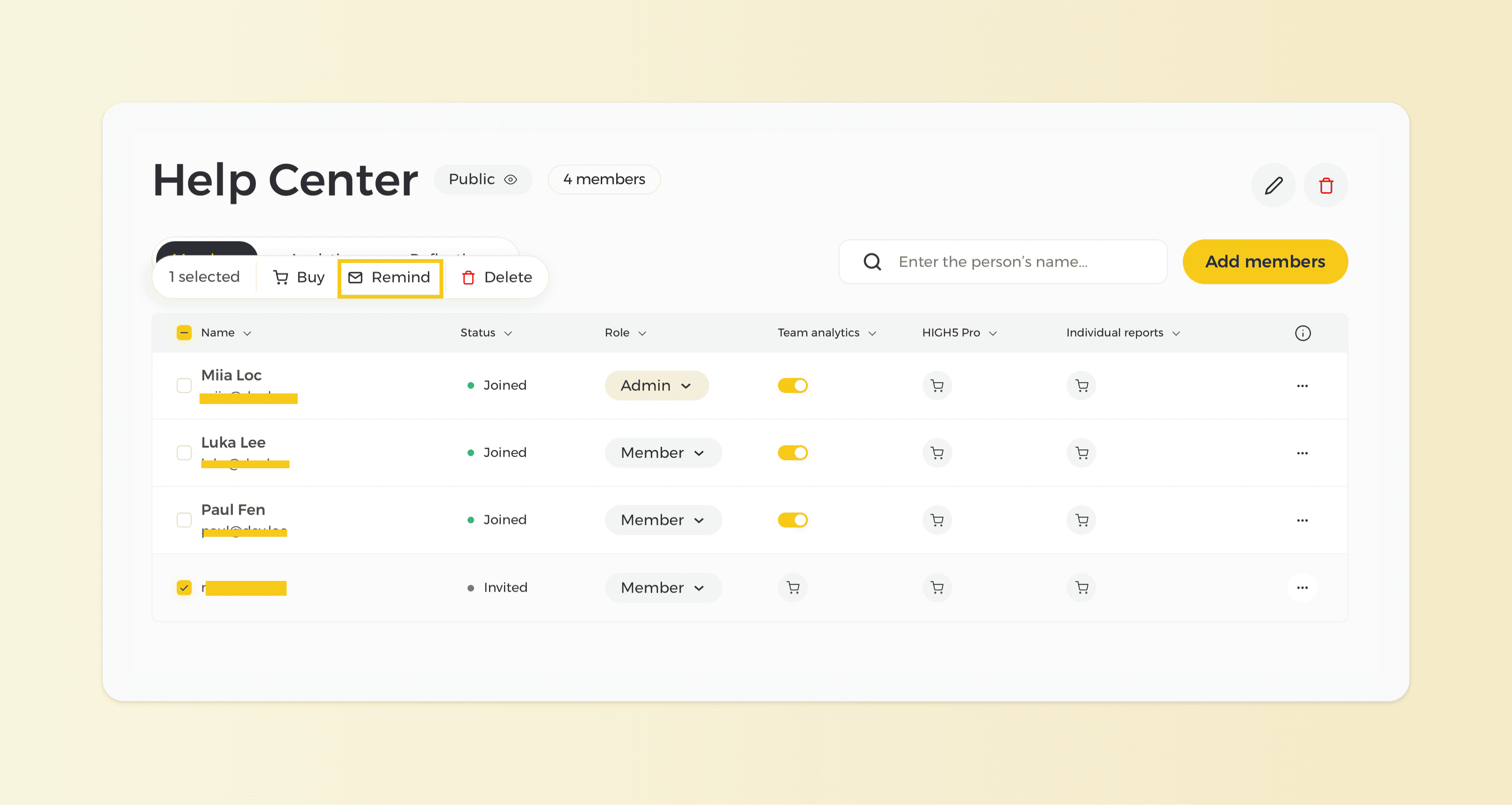The width and height of the screenshot is (1512, 805).
Task: Click Luka Lee's Individual reports cart icon
Action: (1081, 453)
